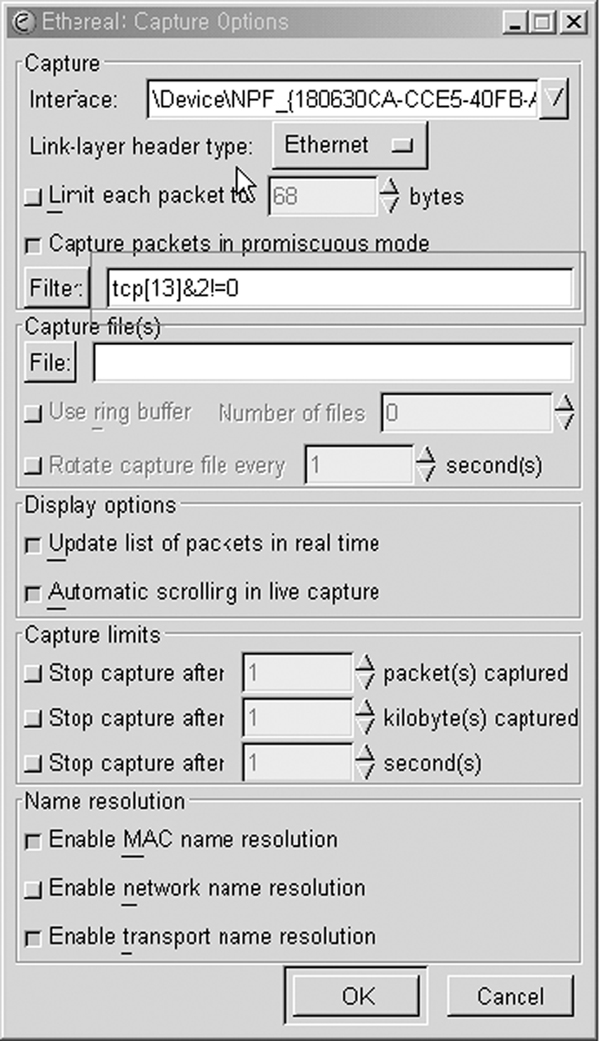Open Link-layer header type Ethernet menu
The height and width of the screenshot is (1041, 600).
(x=350, y=145)
